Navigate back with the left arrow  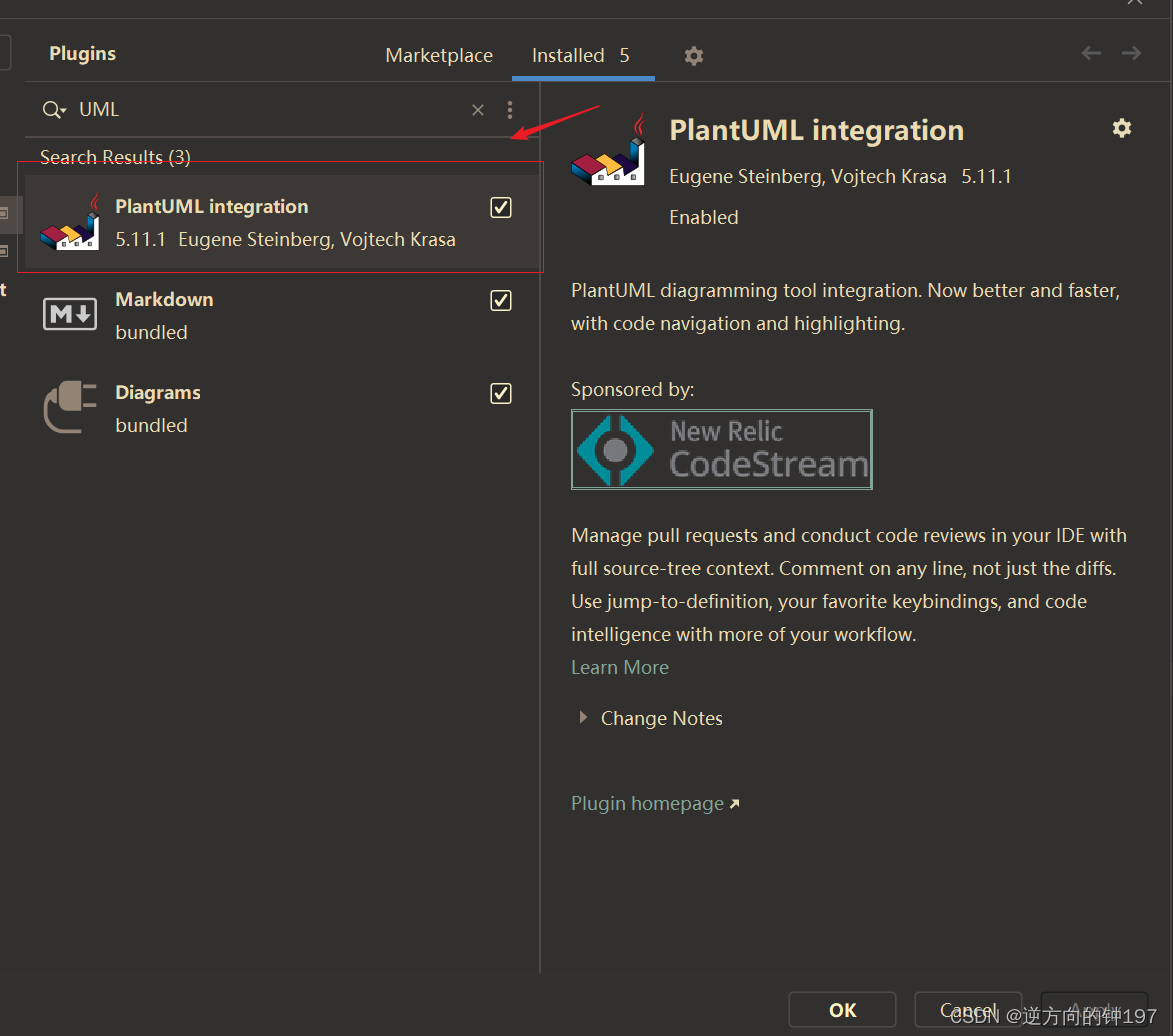pyautogui.click(x=1091, y=53)
